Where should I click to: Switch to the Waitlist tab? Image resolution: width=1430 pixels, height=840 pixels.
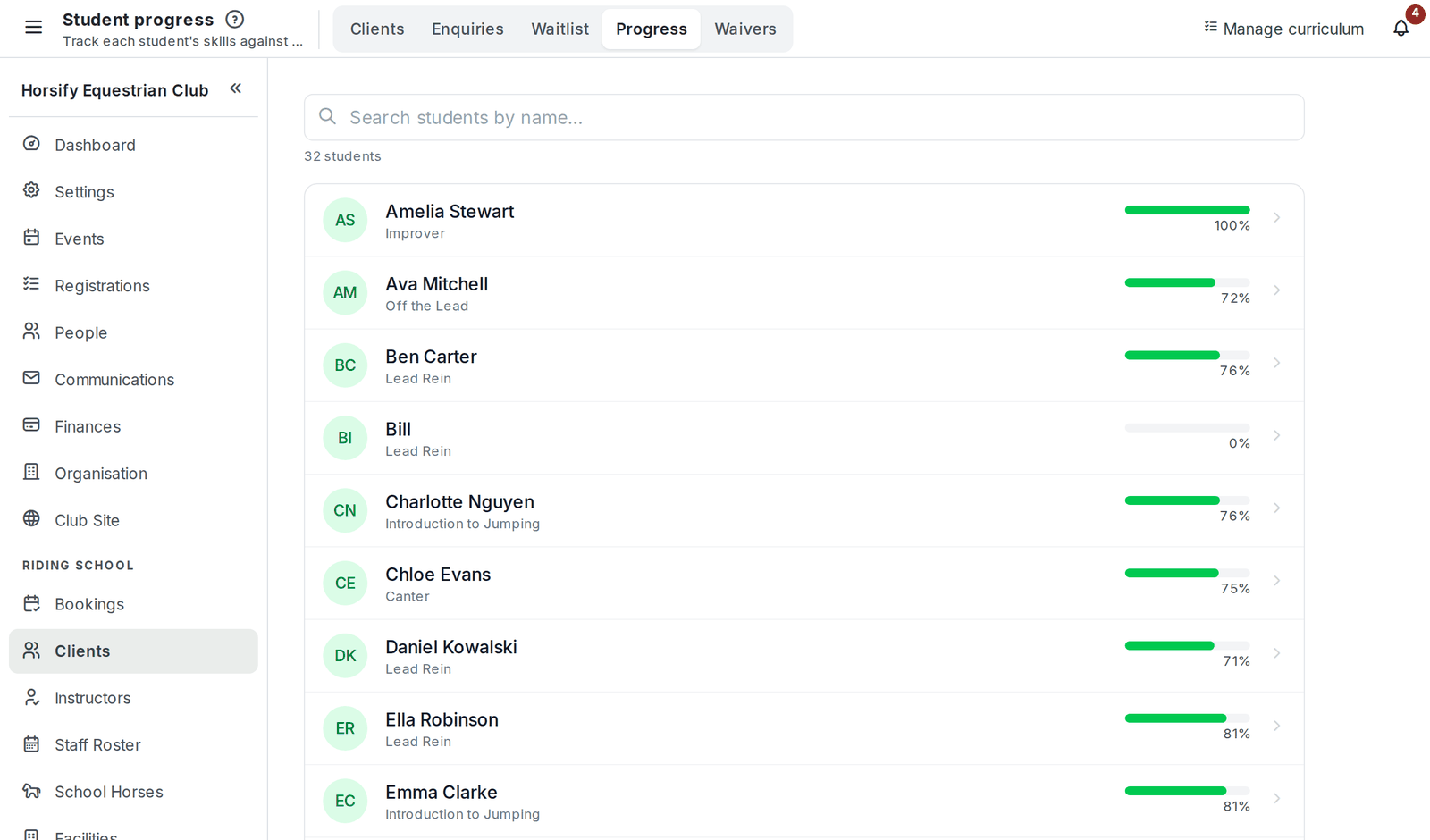tap(560, 29)
